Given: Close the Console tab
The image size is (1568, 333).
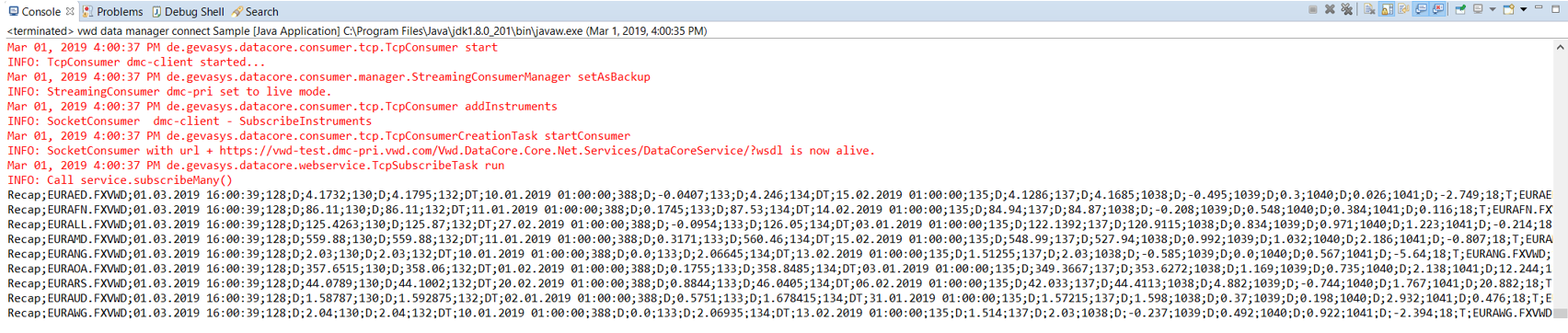Looking at the screenshot, I should (x=70, y=11).
